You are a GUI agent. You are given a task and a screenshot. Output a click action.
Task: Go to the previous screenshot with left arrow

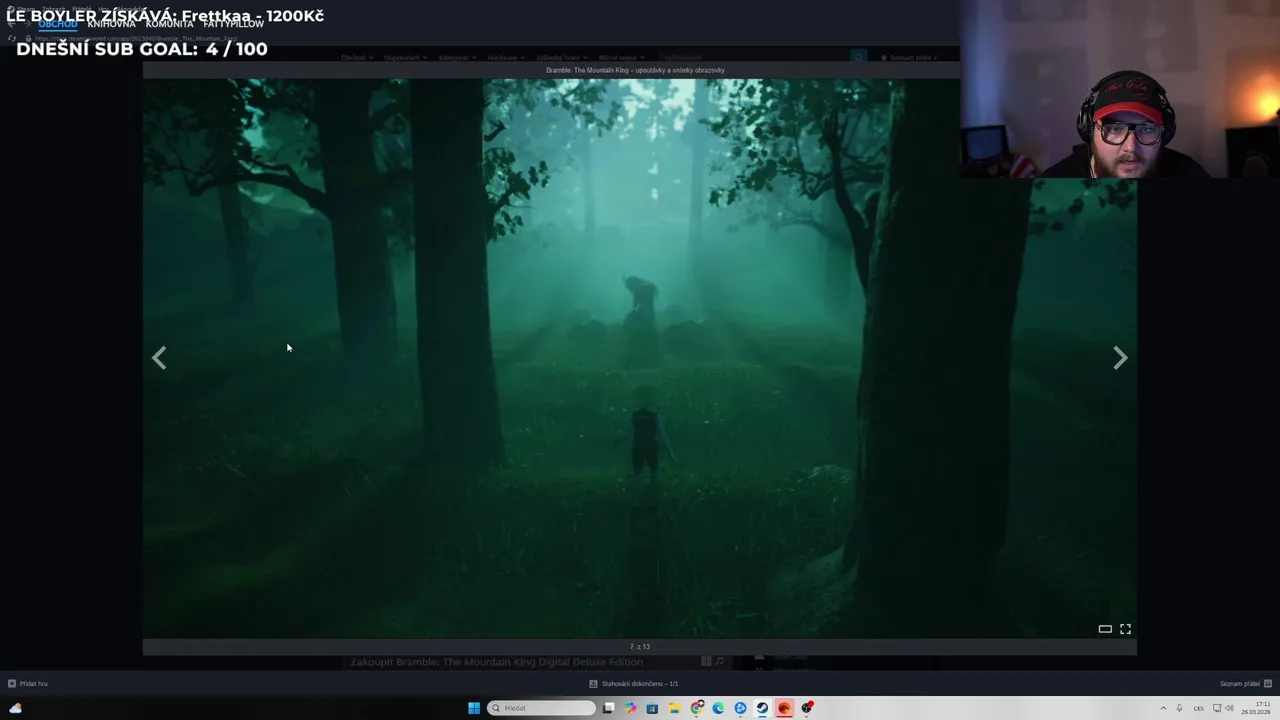(159, 358)
